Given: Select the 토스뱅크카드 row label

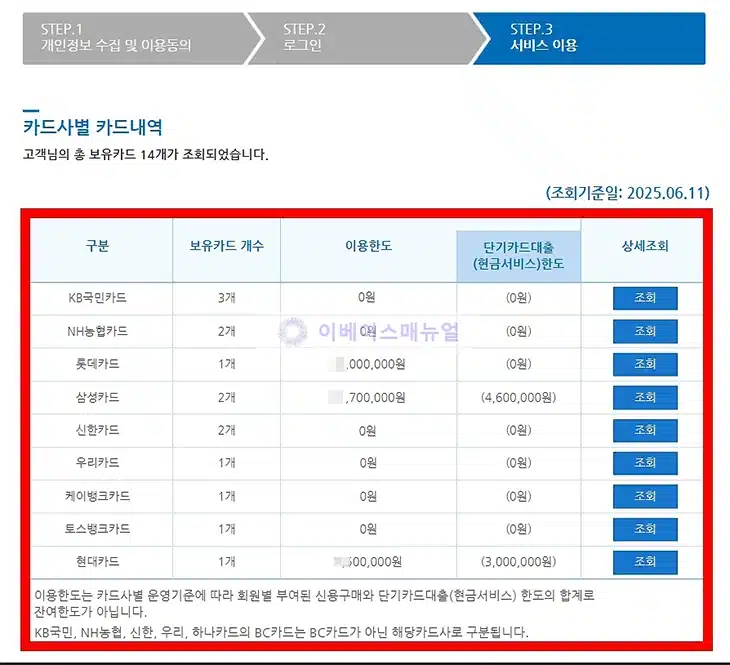Looking at the screenshot, I should pyautogui.click(x=97, y=529).
